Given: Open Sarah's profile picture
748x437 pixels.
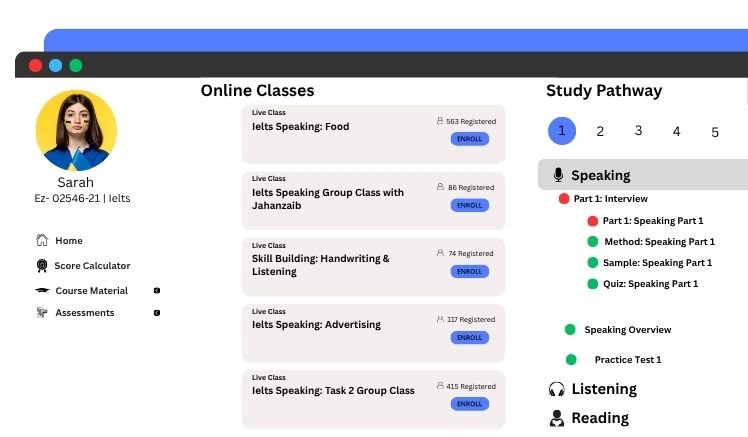Looking at the screenshot, I should click(76, 131).
